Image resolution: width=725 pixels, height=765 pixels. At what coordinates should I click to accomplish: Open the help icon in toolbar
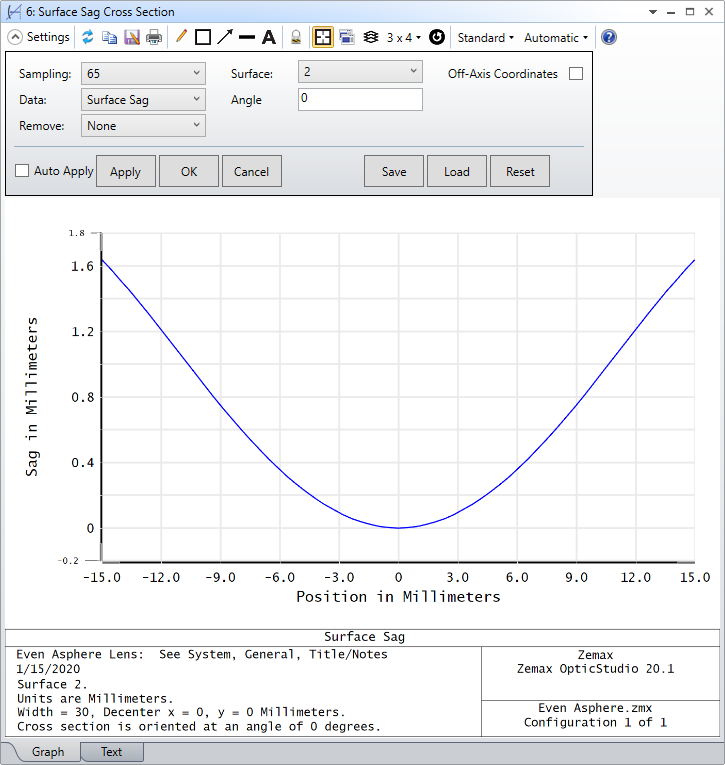click(x=608, y=37)
